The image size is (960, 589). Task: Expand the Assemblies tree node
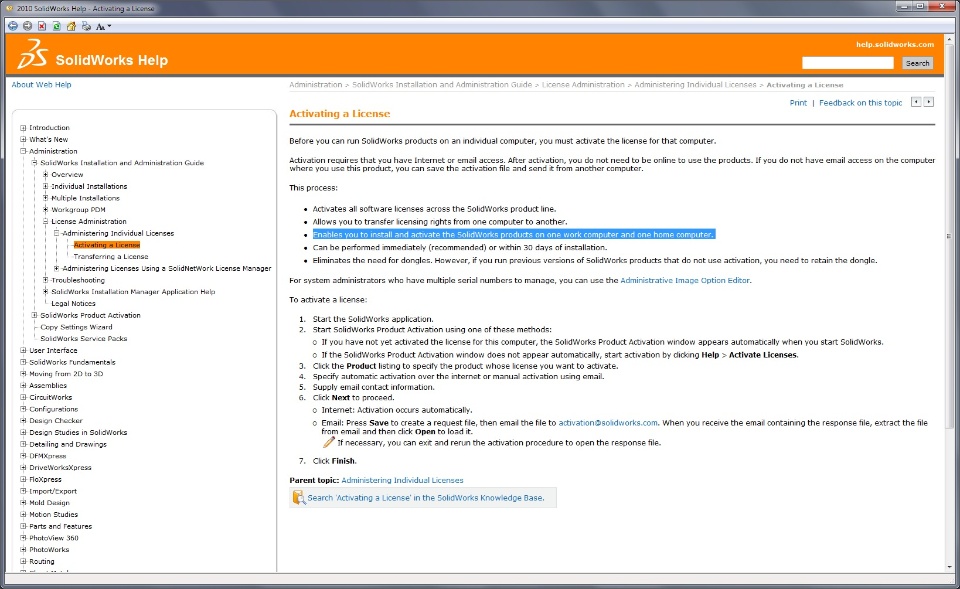[x=23, y=386]
